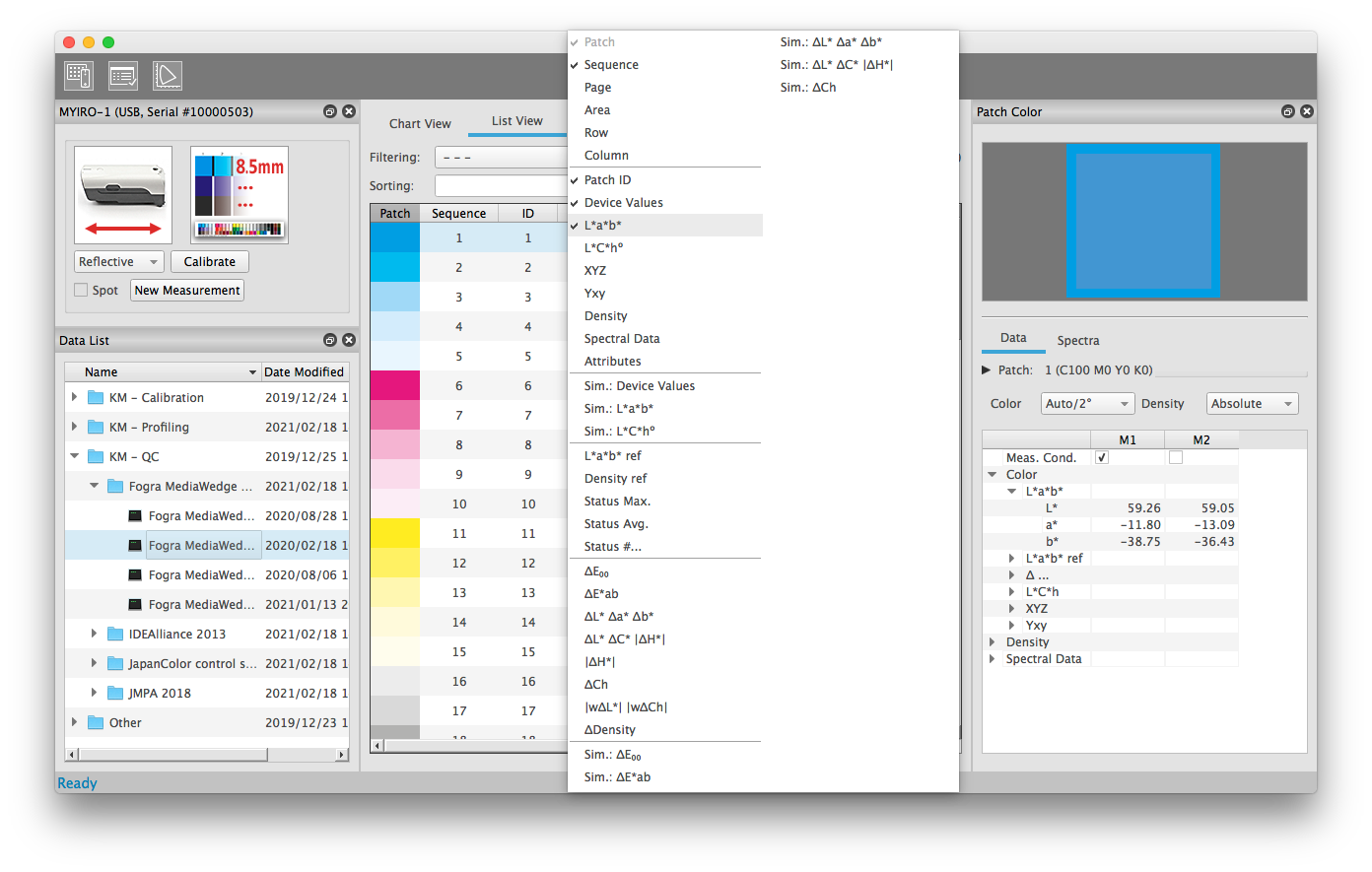The height and width of the screenshot is (872, 1372).
Task: Click the New Measurement button
Action: (x=187, y=291)
